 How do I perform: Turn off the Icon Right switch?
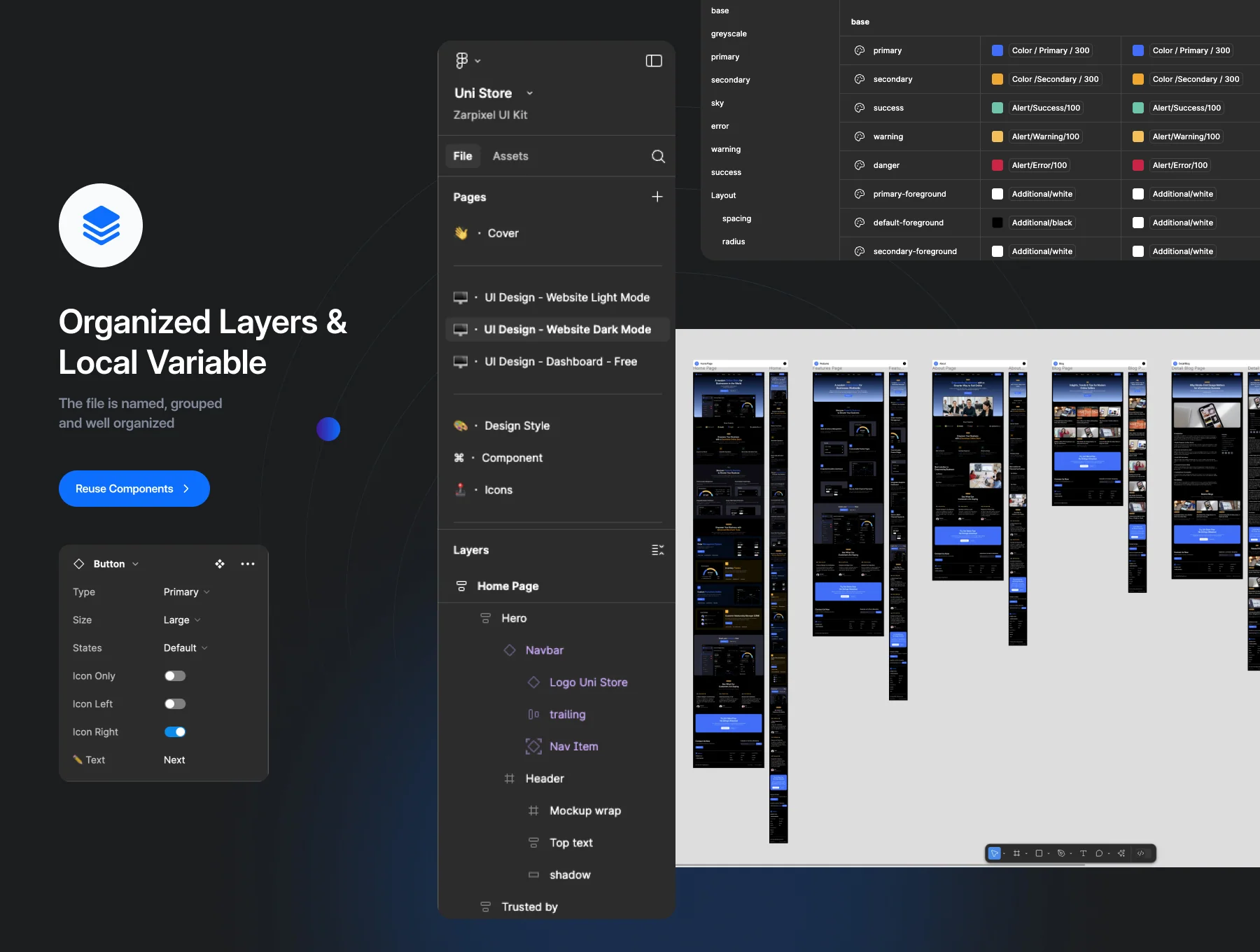(x=175, y=732)
